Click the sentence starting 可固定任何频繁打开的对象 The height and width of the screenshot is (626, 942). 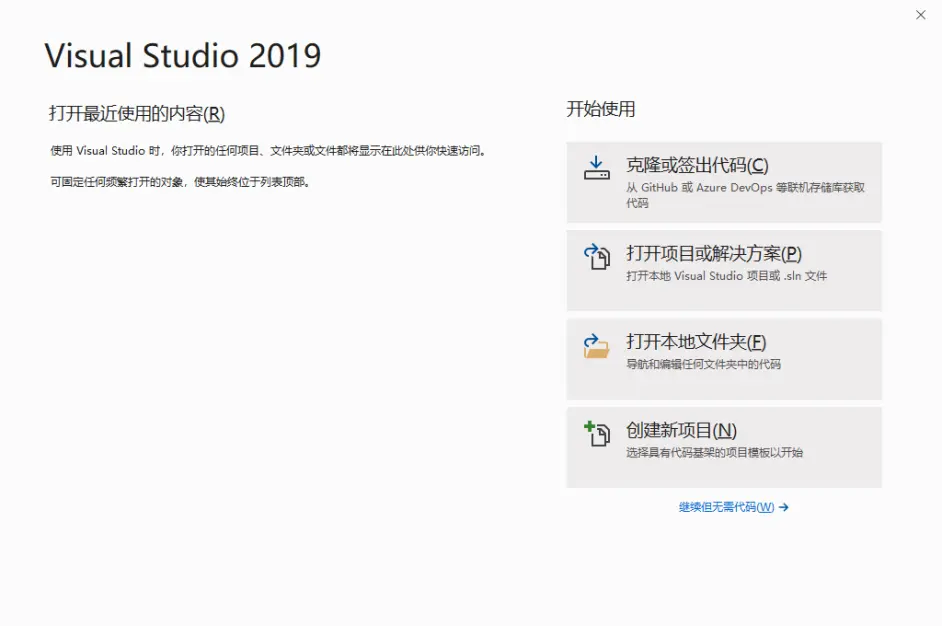point(180,182)
